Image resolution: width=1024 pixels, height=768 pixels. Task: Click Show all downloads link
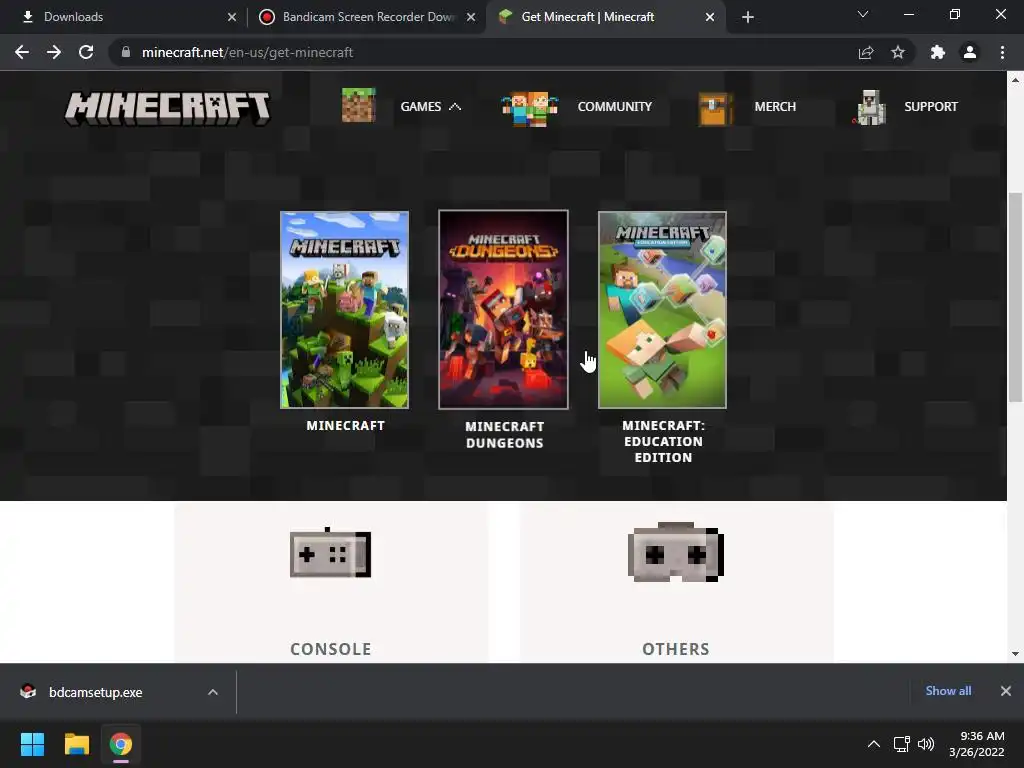tap(948, 691)
